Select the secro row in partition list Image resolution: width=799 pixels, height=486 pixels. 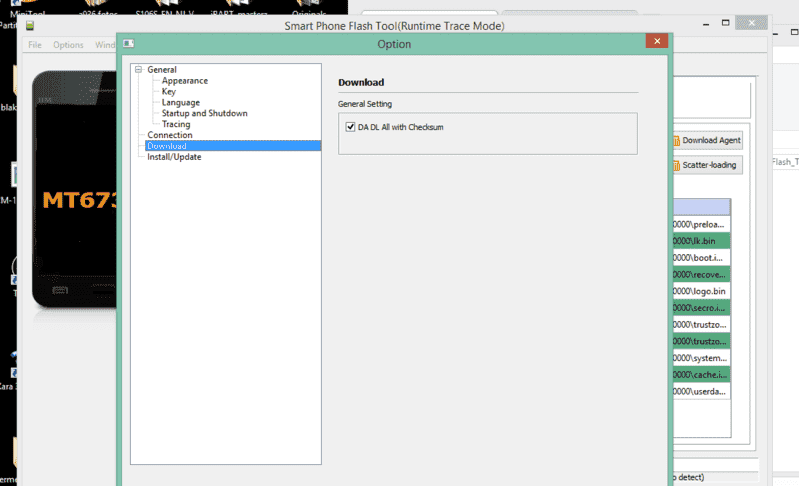coord(701,308)
